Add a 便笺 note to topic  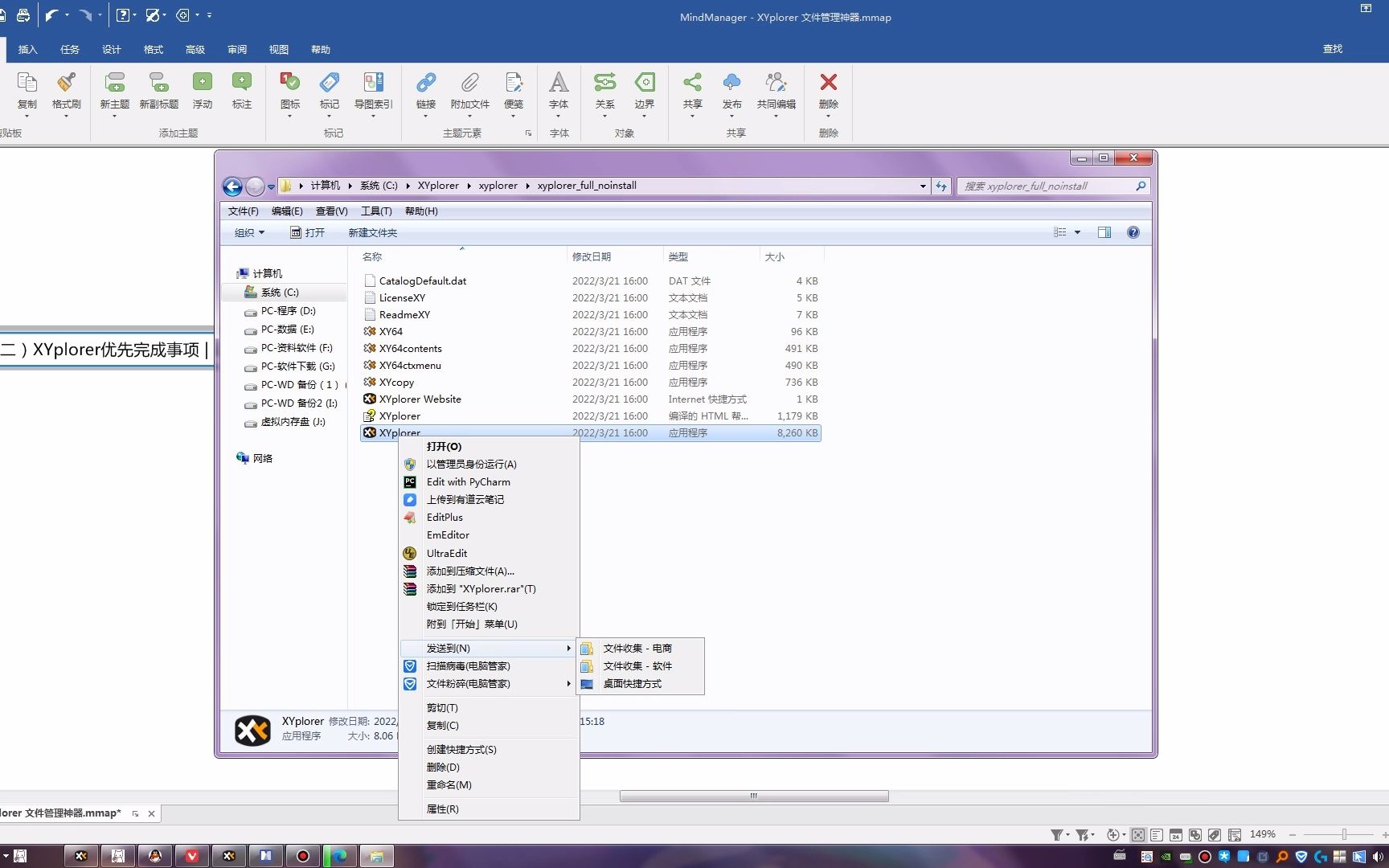(514, 83)
